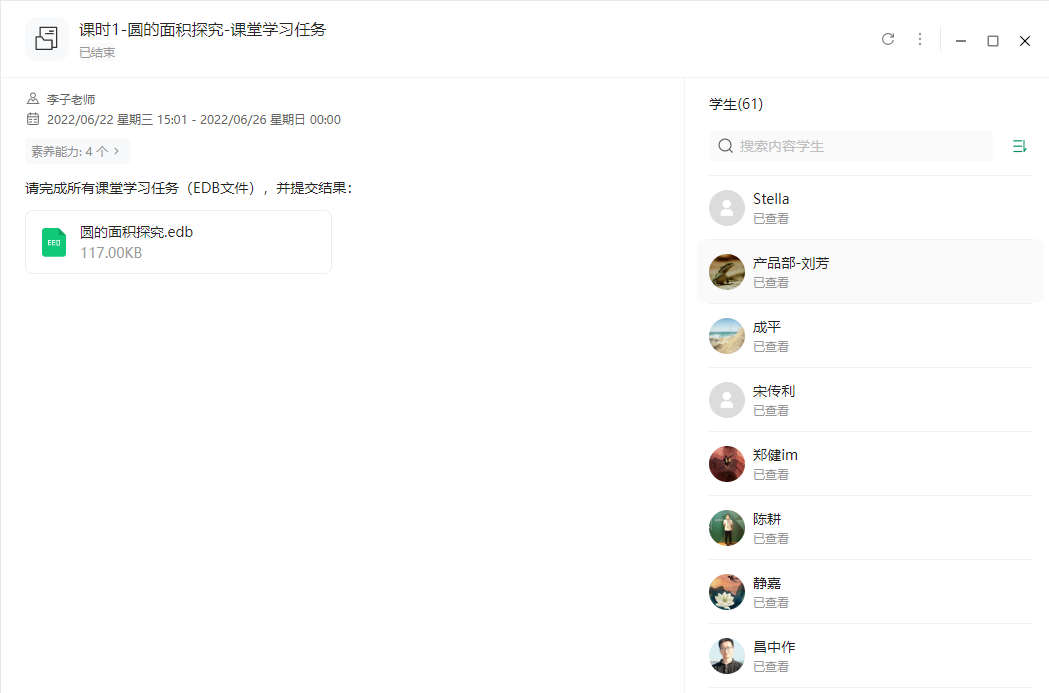The height and width of the screenshot is (693, 1049).
Task: Select student 昌中作
Action: [870, 656]
